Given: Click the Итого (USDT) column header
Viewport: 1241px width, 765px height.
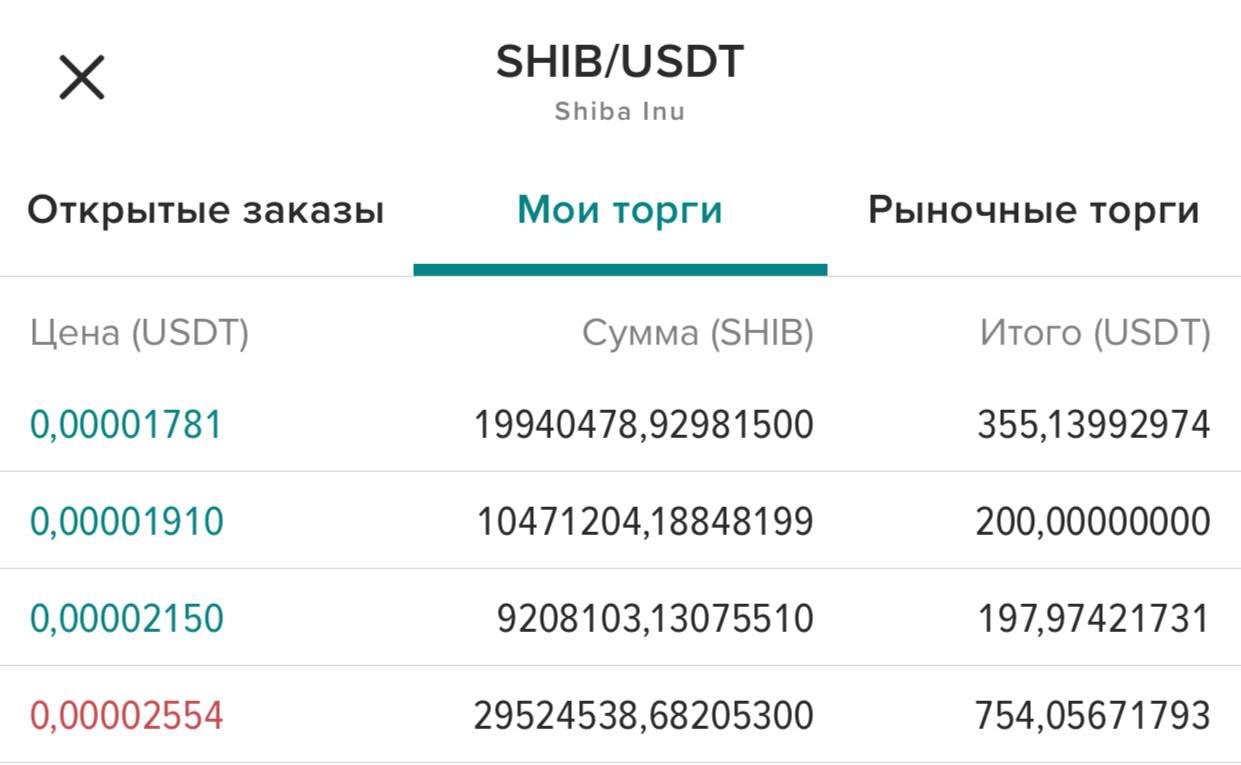Looking at the screenshot, I should [1096, 333].
